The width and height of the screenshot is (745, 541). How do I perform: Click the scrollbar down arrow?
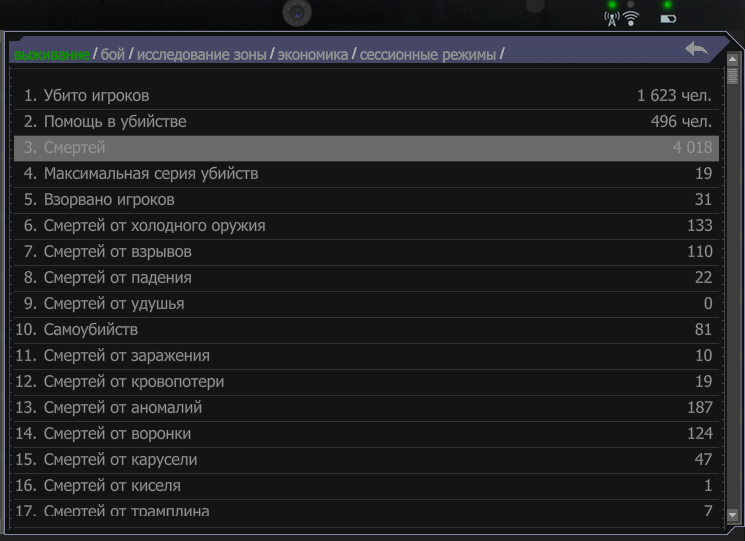click(x=733, y=515)
